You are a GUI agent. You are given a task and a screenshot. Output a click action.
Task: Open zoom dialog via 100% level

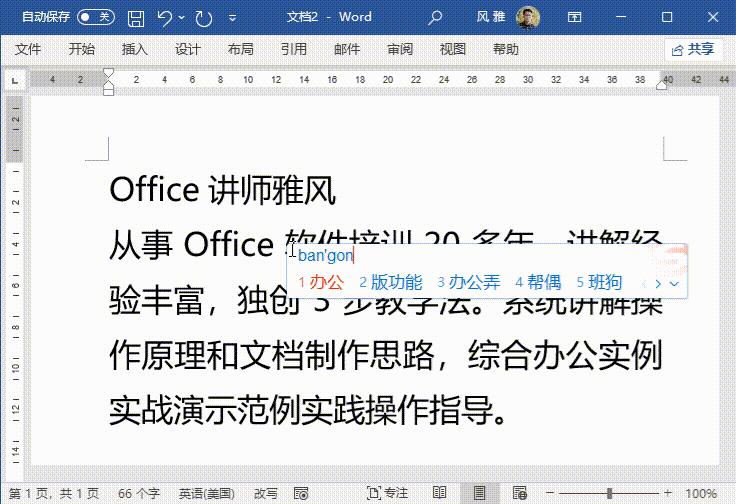[x=701, y=494]
